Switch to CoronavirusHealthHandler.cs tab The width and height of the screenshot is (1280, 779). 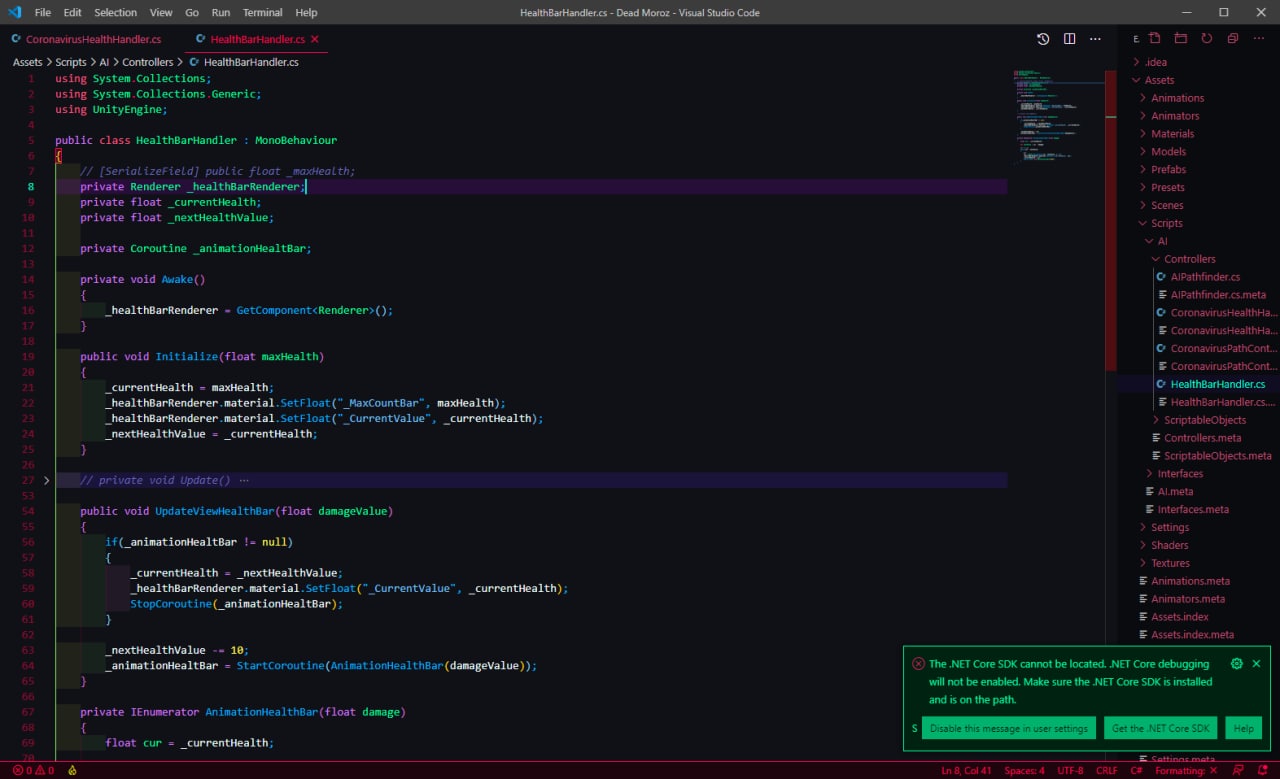(92, 39)
